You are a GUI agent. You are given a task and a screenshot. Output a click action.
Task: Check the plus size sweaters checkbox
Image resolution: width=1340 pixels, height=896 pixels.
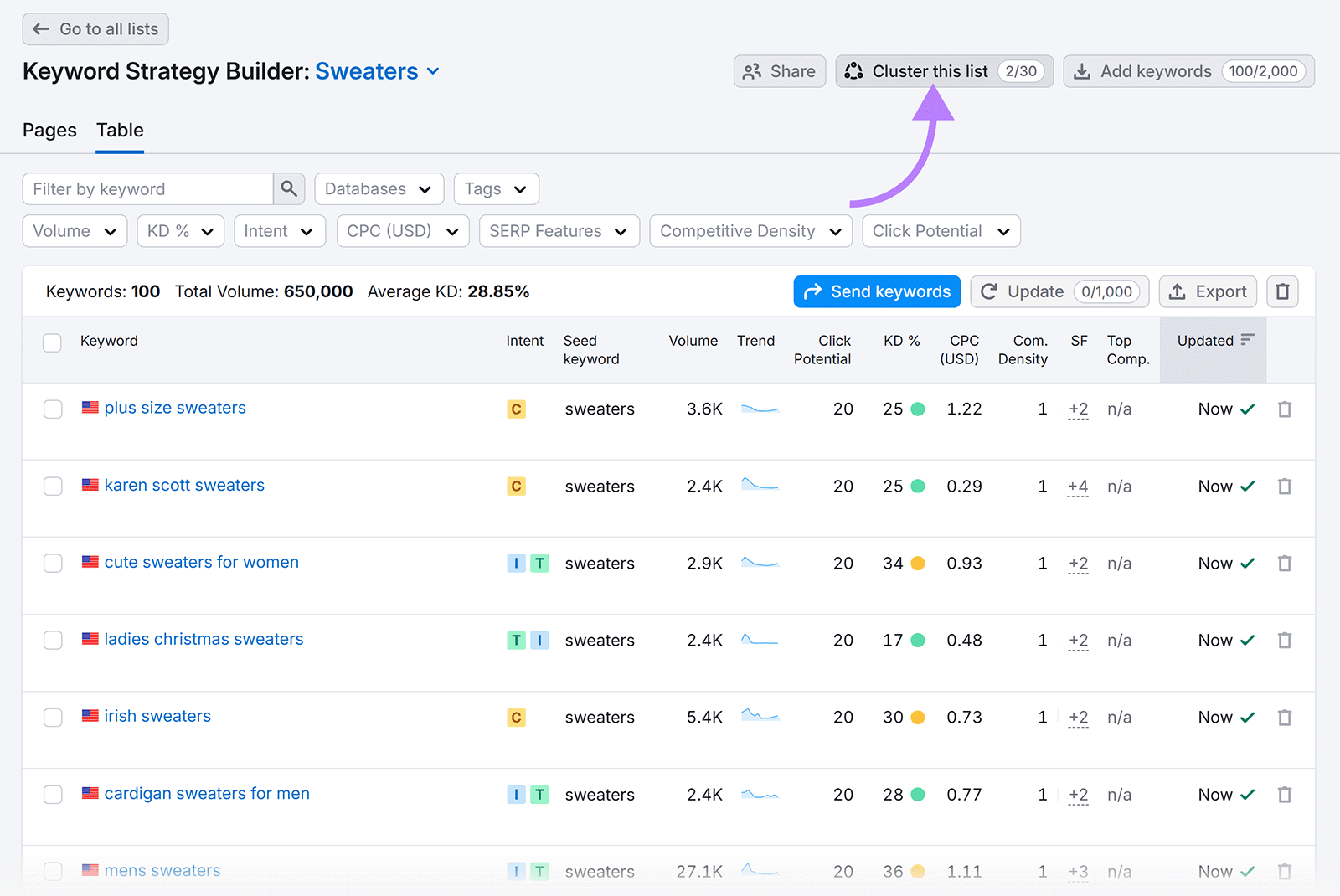pyautogui.click(x=53, y=409)
